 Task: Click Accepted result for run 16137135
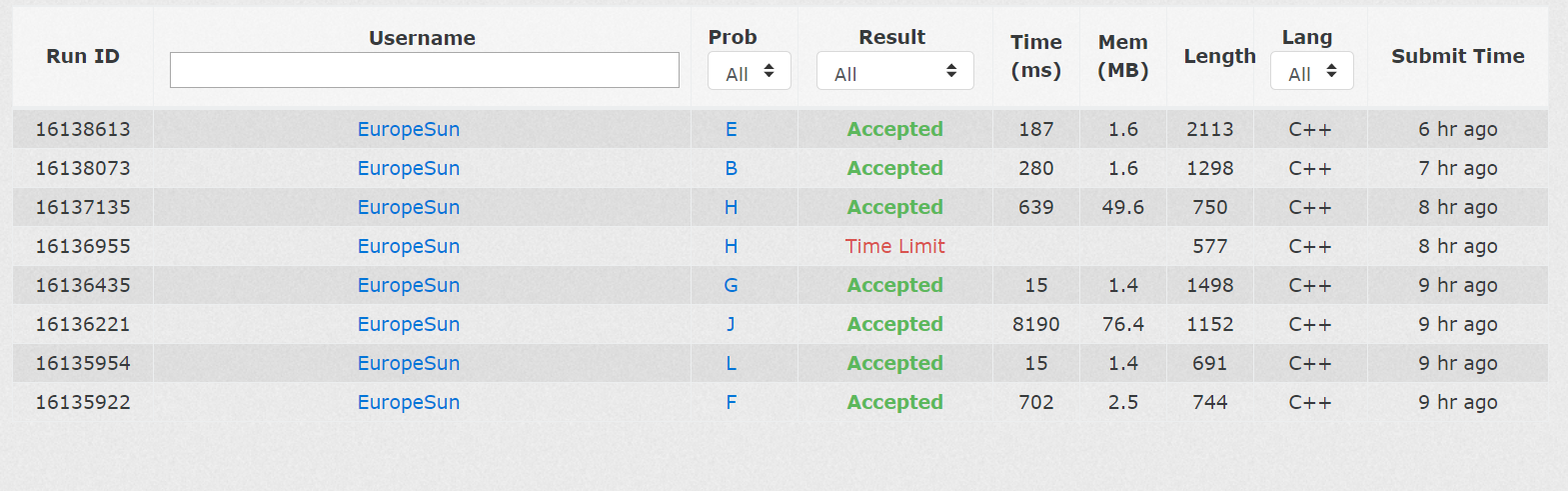coord(894,207)
